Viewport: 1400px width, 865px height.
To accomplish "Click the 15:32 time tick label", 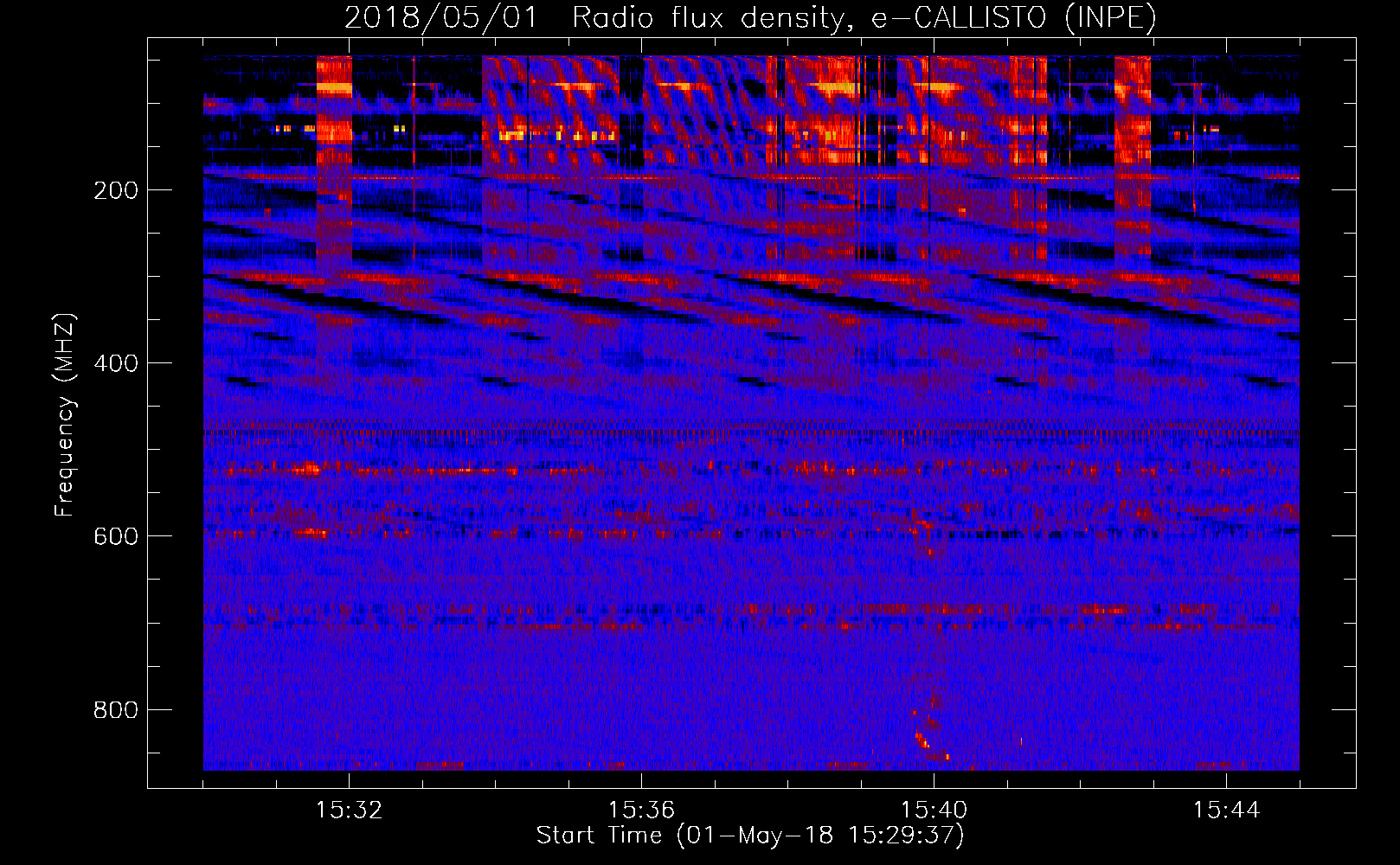I will click(349, 811).
